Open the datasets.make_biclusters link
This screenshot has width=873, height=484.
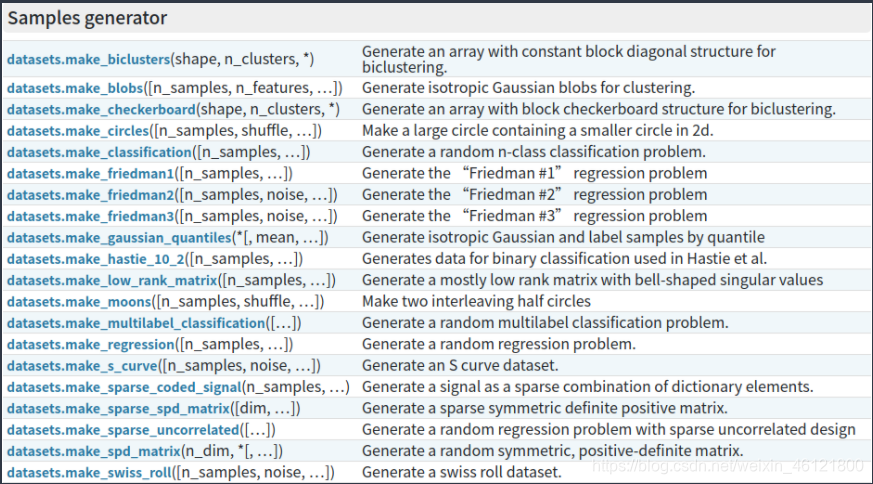click(88, 59)
